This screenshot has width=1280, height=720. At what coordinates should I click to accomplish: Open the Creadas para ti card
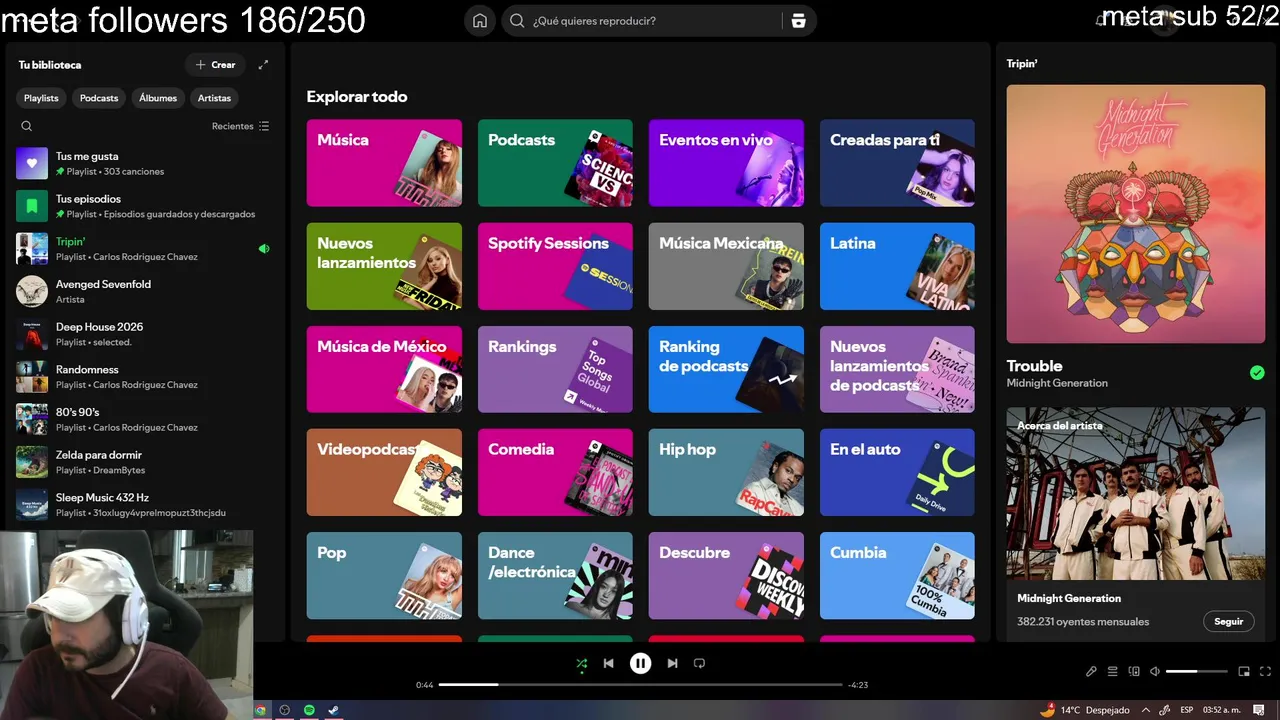coord(897,163)
